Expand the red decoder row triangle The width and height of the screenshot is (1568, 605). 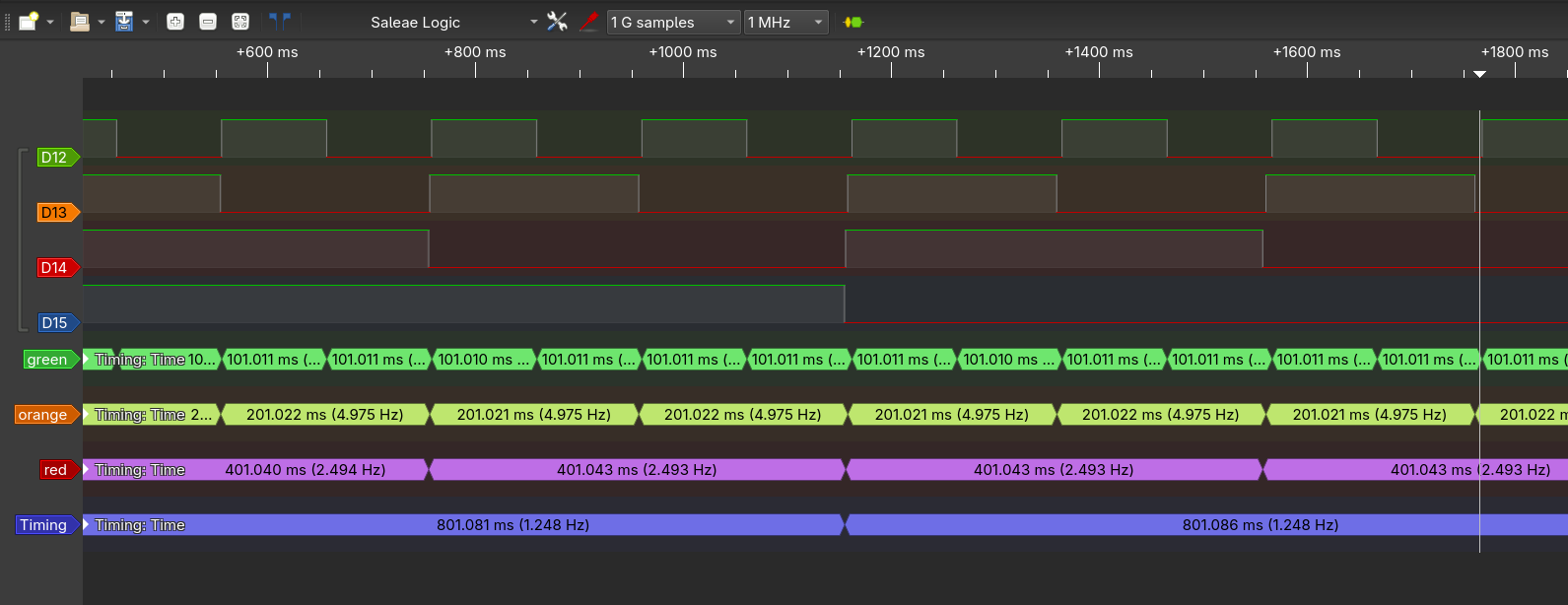(x=87, y=470)
